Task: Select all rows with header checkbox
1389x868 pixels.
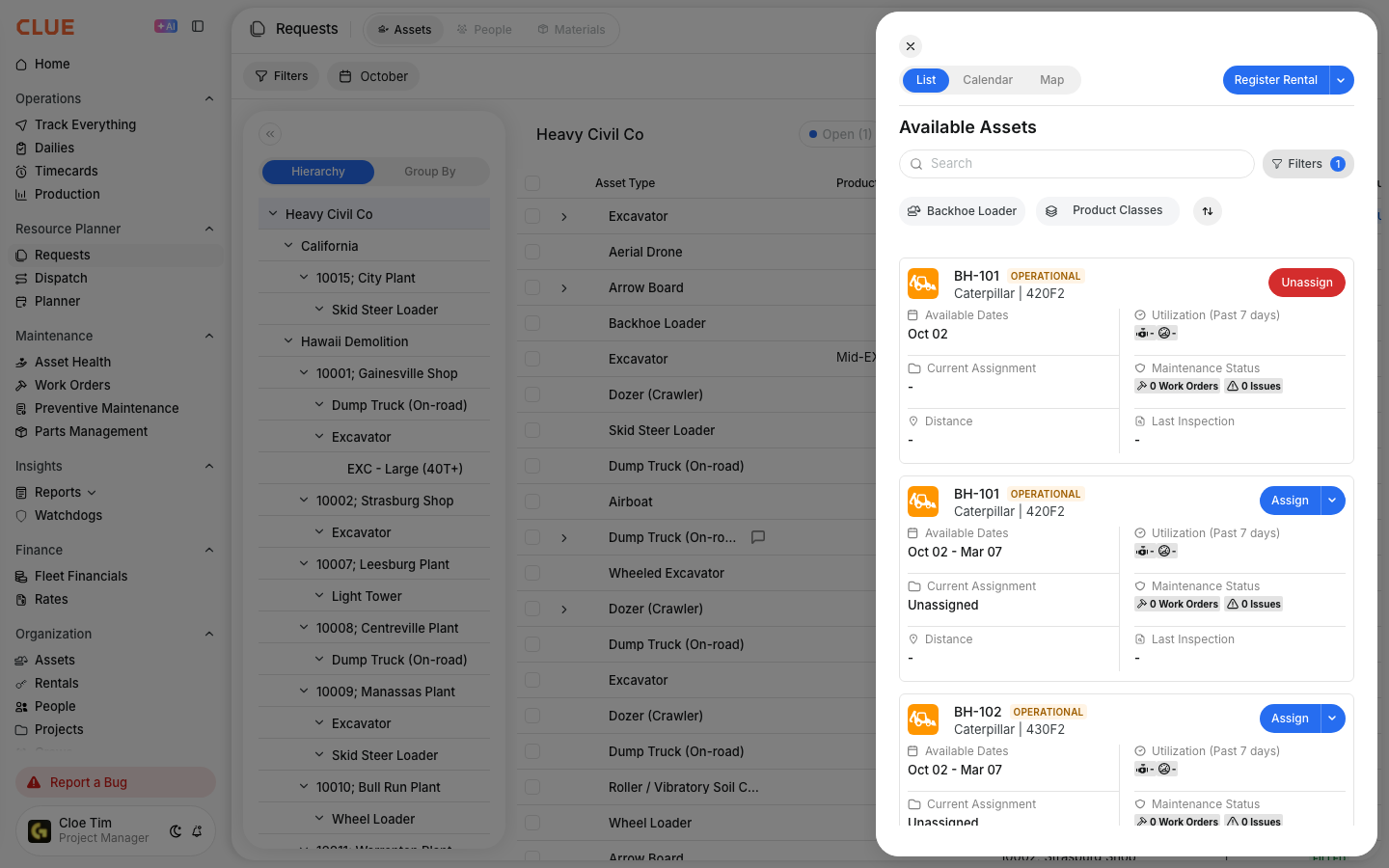Action: (x=532, y=182)
